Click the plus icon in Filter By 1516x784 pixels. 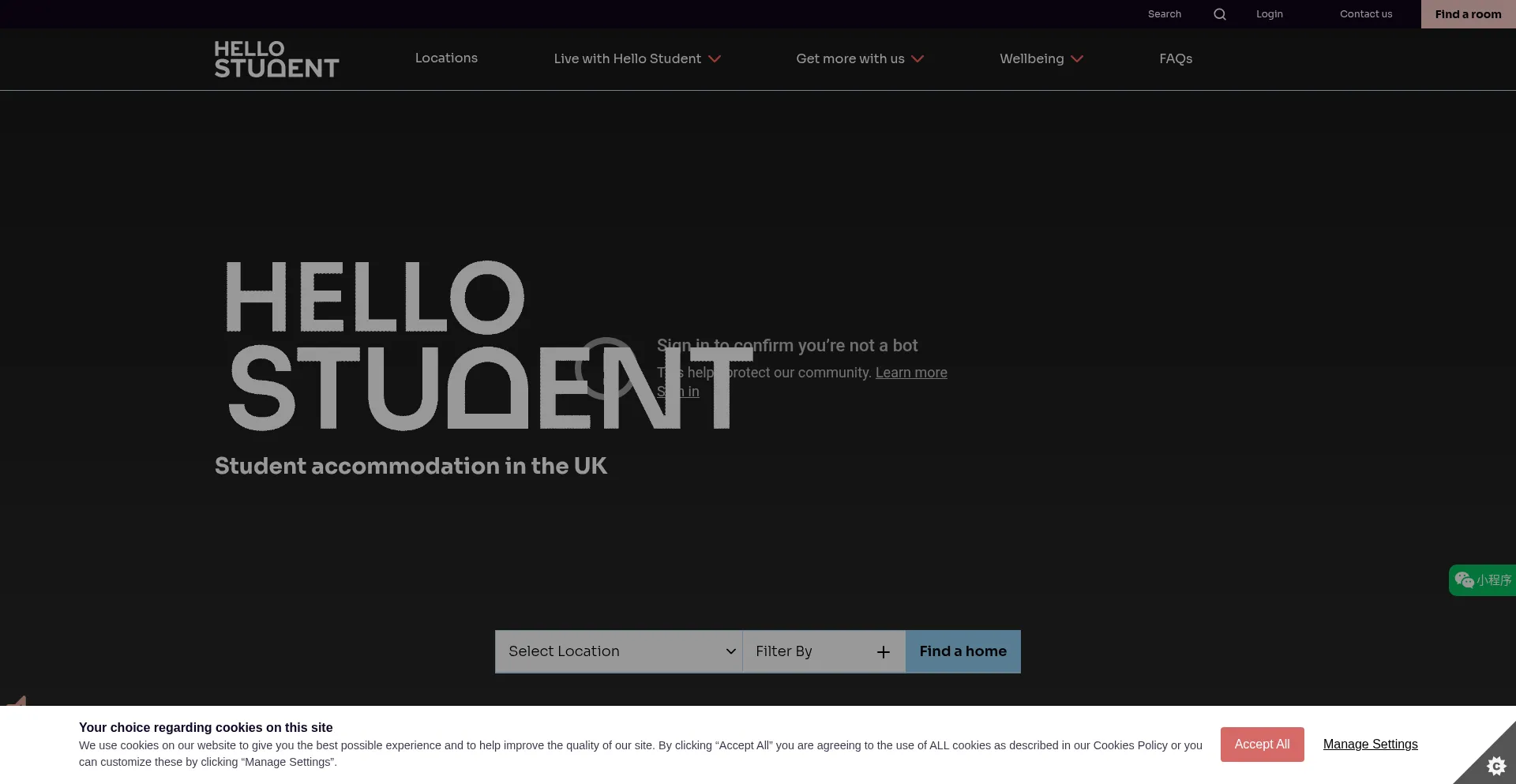coord(884,652)
